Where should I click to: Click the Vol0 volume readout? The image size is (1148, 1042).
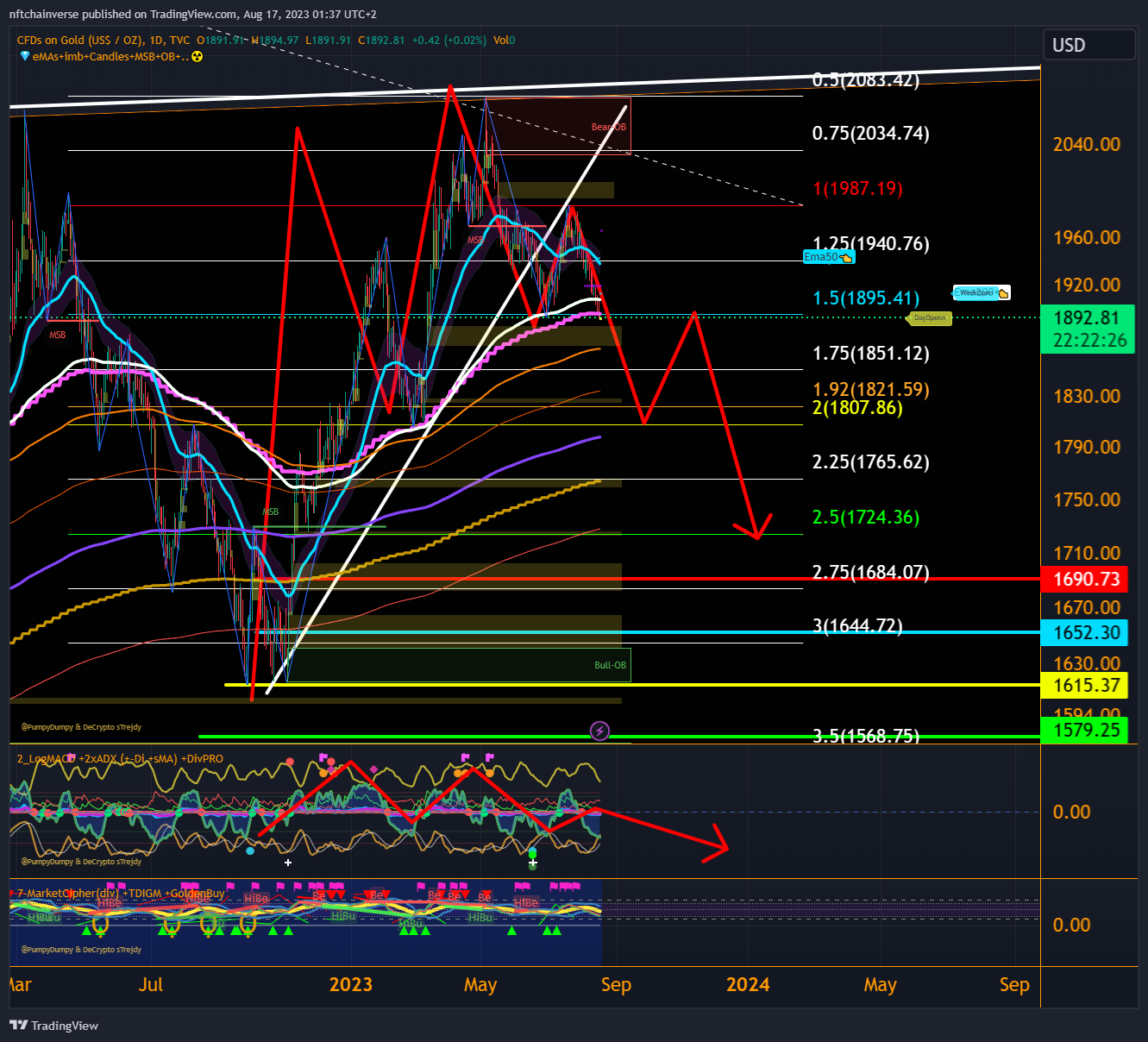(505, 40)
